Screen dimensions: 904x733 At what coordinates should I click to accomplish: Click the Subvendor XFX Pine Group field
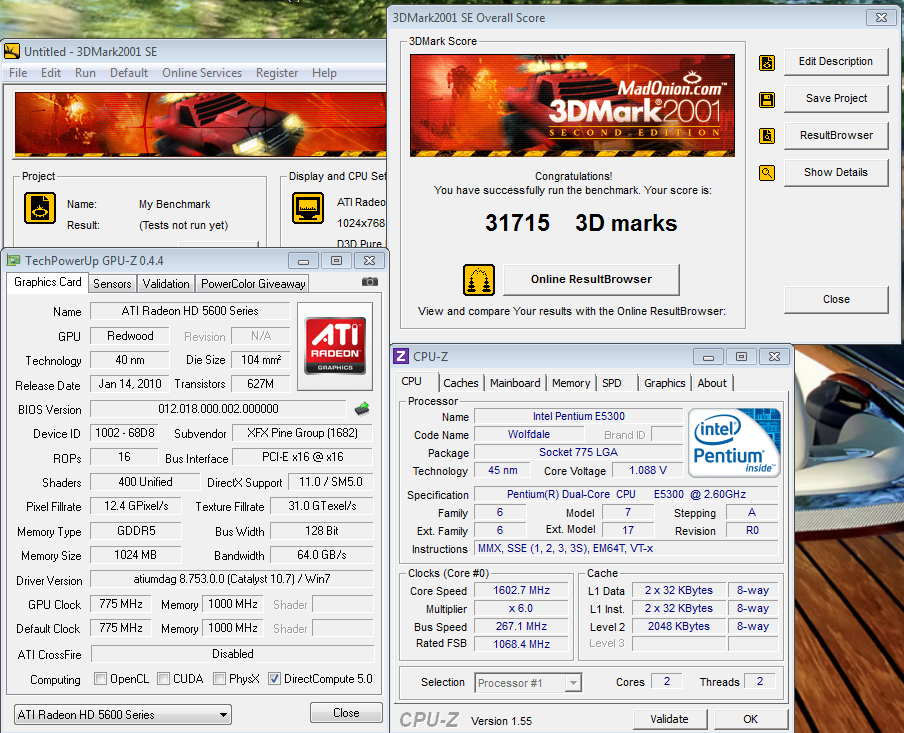click(x=303, y=433)
